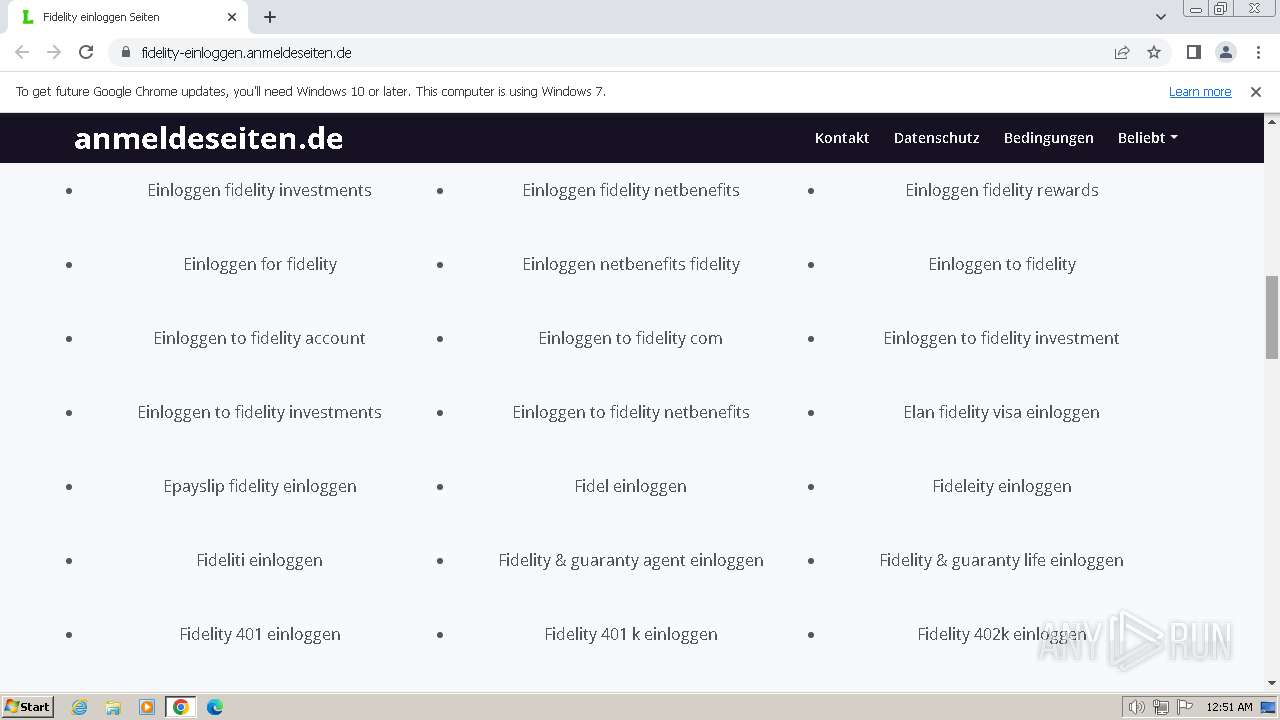Open Fidelity & guaranty agent einloggen
Screen dimensions: 1280x720
631,560
